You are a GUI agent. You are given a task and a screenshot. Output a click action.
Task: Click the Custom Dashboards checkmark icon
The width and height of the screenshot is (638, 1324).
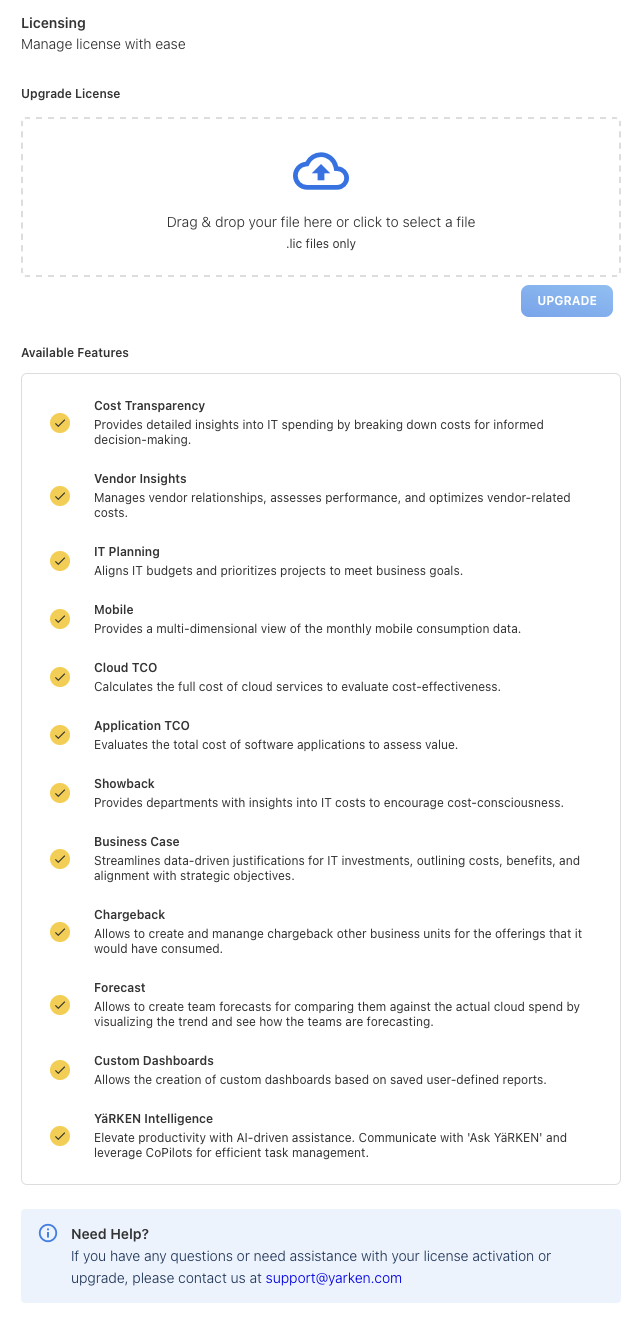point(60,1070)
